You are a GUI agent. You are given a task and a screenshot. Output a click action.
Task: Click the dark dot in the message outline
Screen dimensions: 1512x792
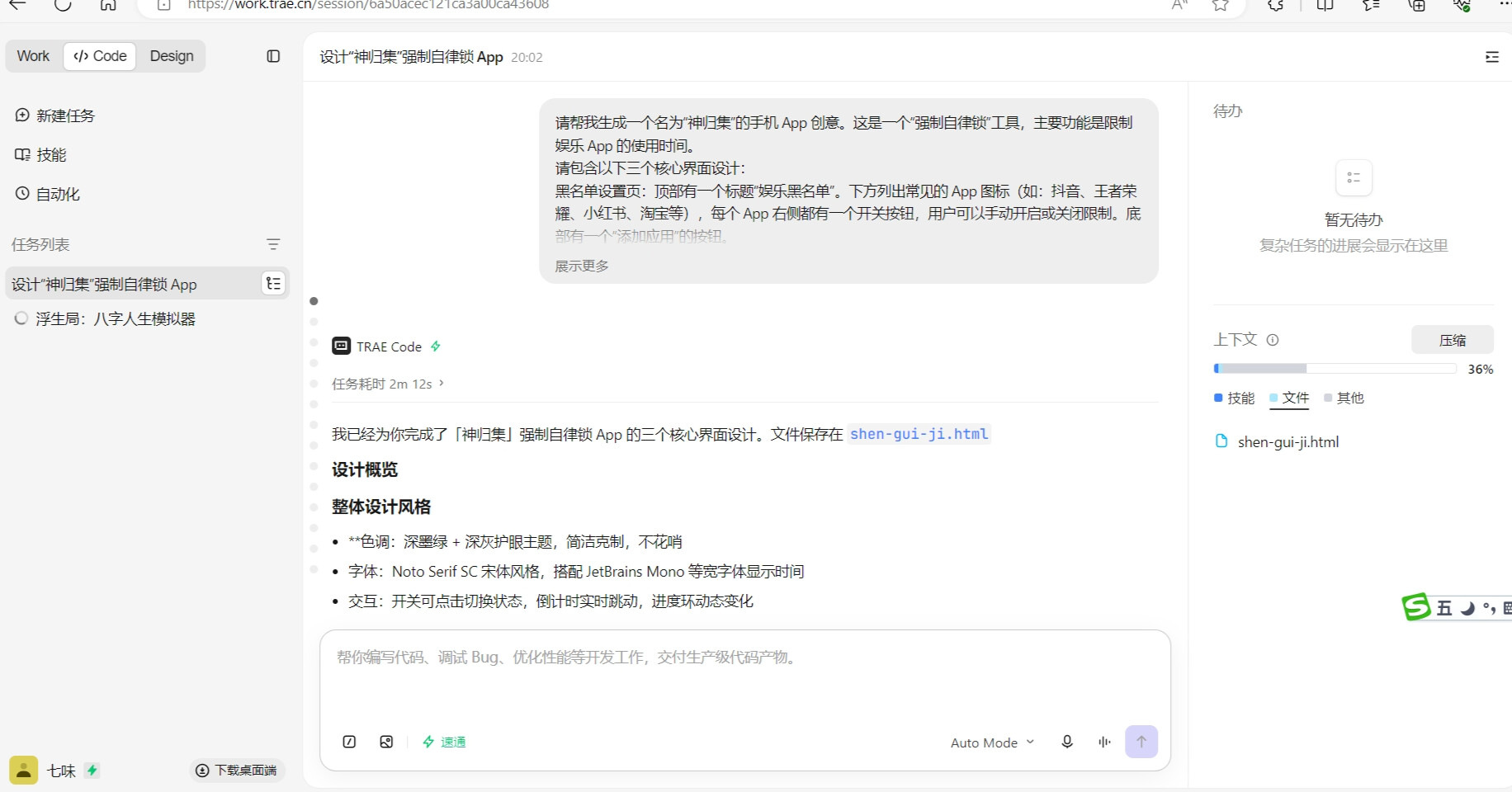pos(314,301)
